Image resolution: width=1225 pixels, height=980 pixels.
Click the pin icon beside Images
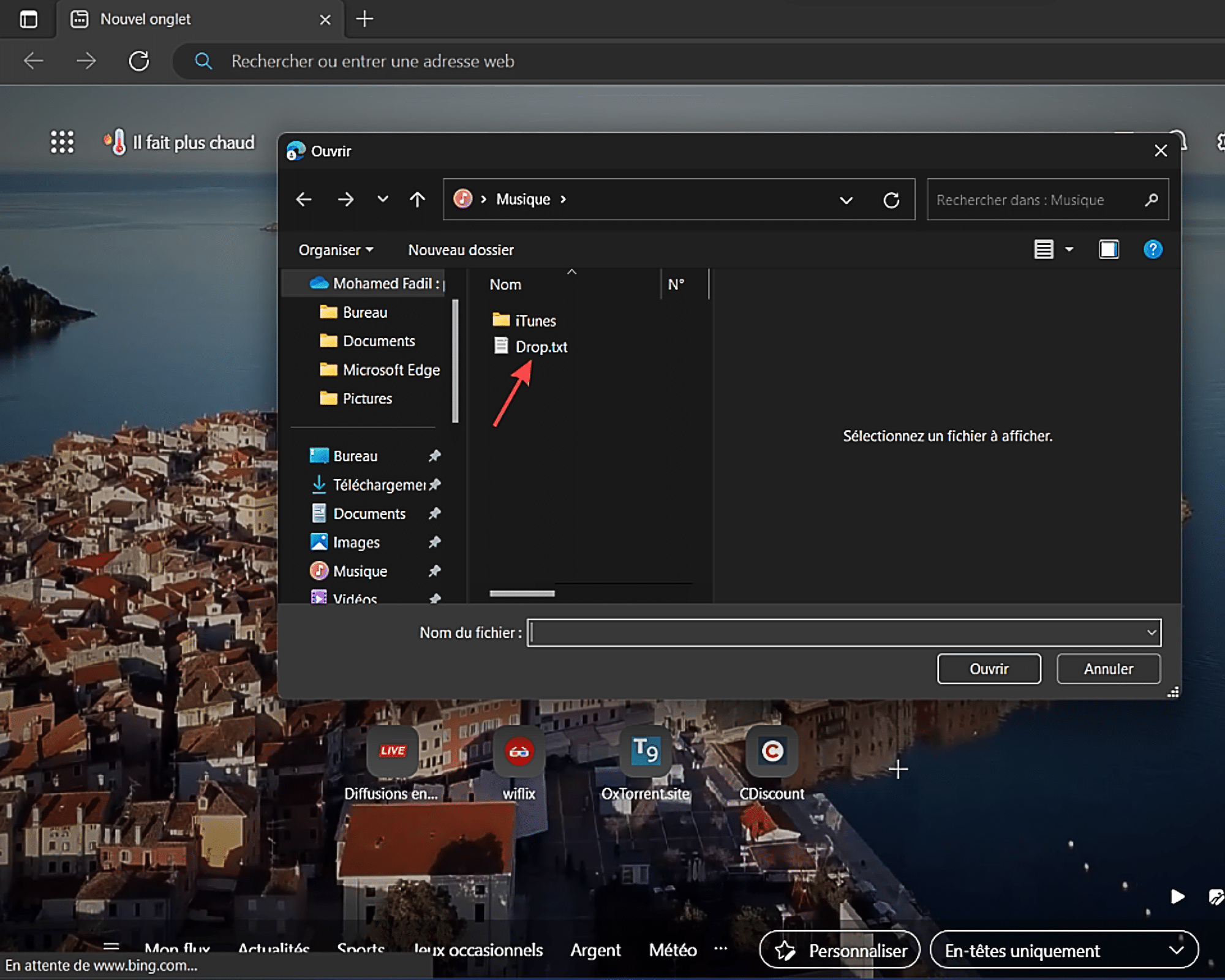(434, 542)
